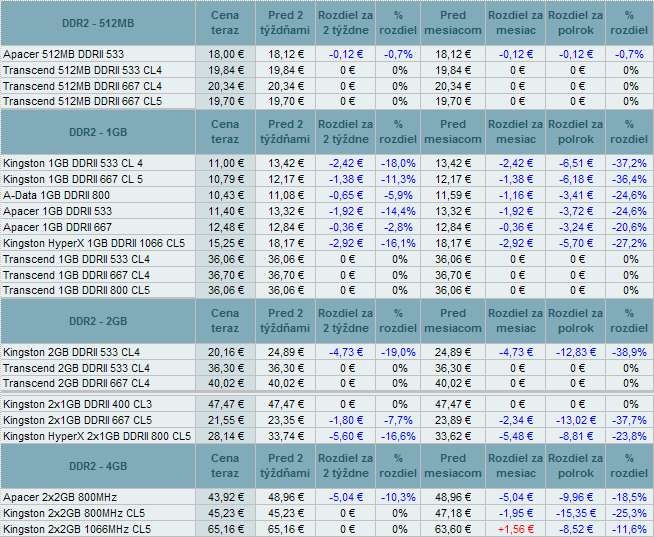Click Kingston 2x1GB DDRII 667 CL5 name
Screen dimensions: 654x537
point(78,420)
